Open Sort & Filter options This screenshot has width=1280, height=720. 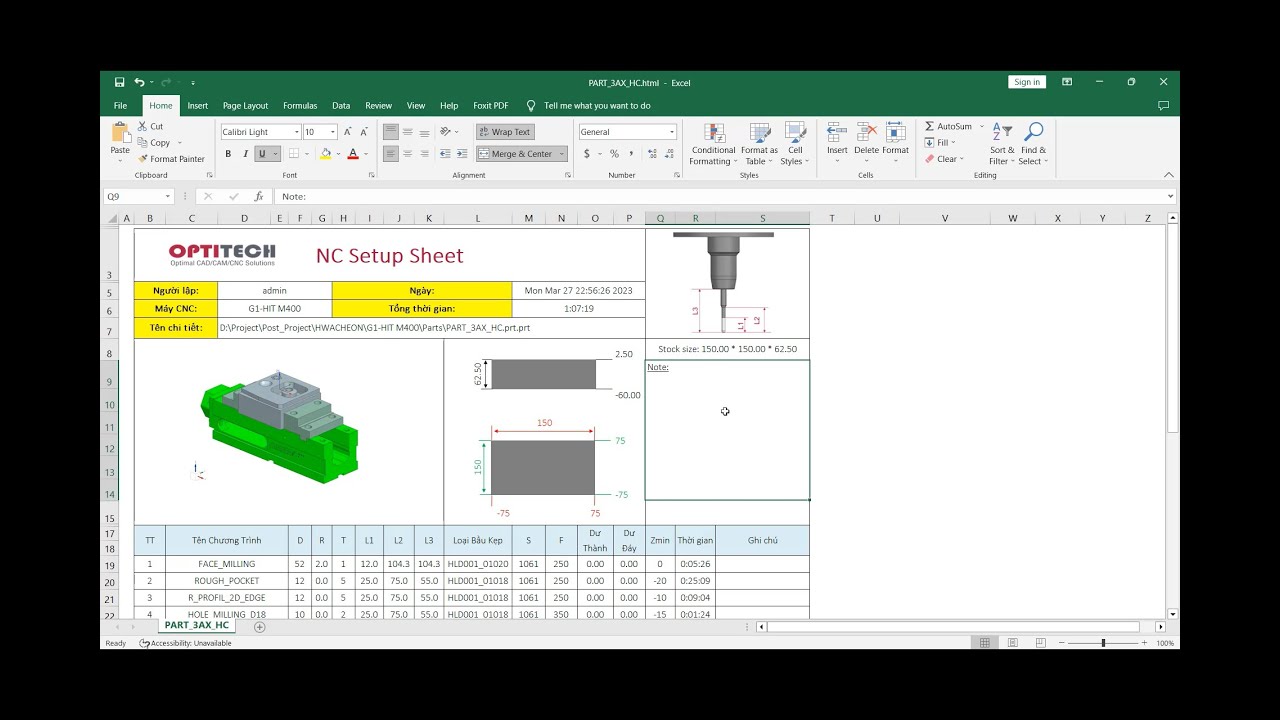coord(1001,144)
